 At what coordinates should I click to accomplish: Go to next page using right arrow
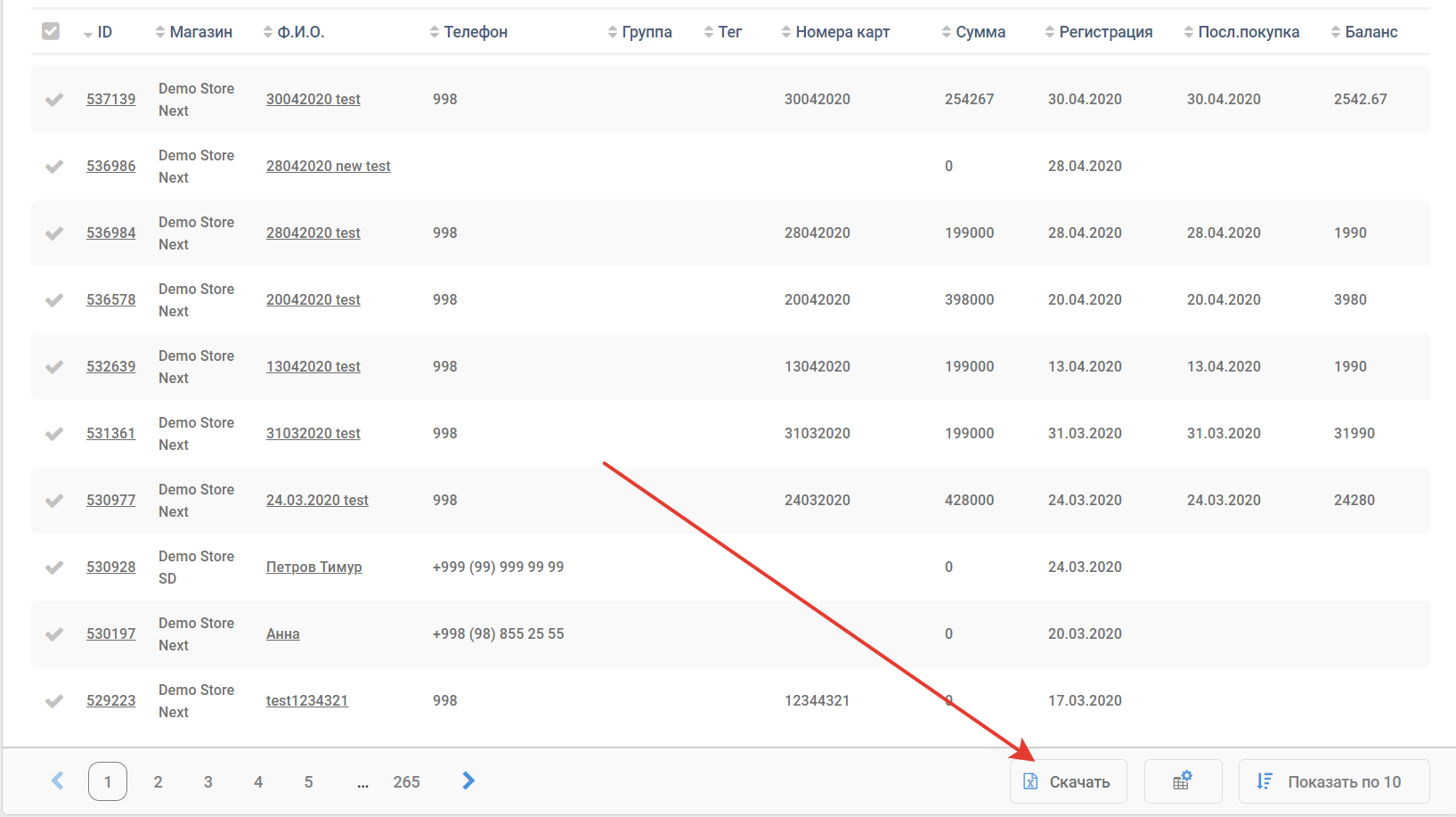pyautogui.click(x=468, y=781)
